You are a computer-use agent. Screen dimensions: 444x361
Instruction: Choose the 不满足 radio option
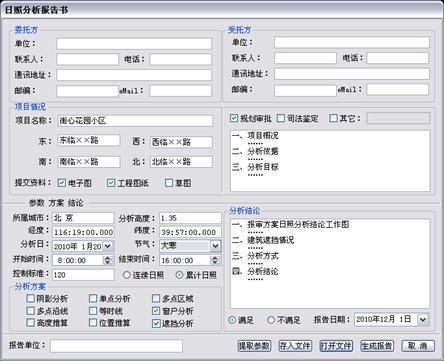tap(271, 320)
